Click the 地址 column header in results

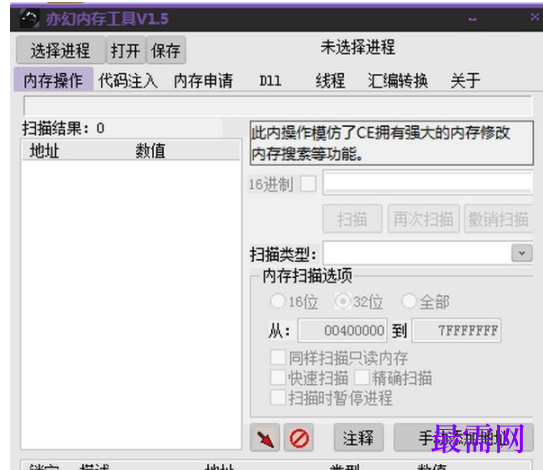pyautogui.click(x=44, y=151)
